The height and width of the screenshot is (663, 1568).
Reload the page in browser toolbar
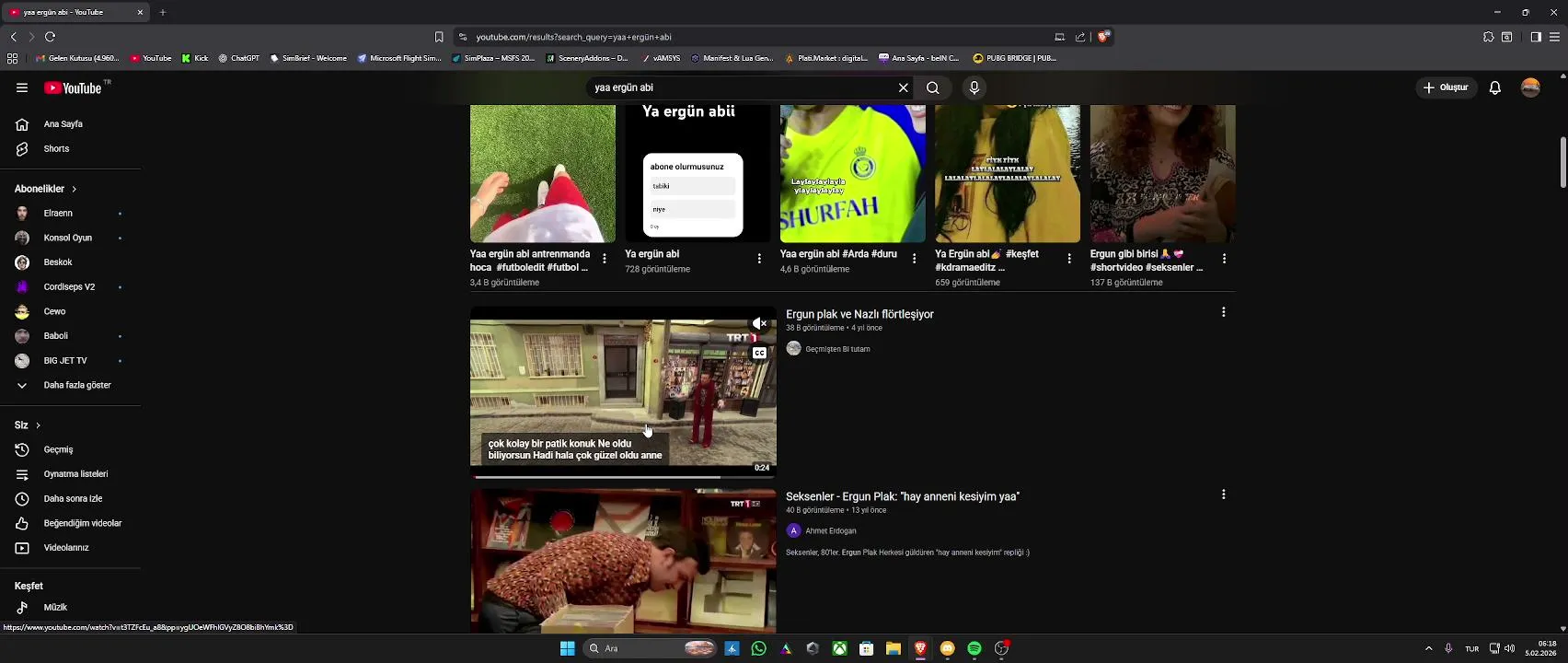[50, 37]
